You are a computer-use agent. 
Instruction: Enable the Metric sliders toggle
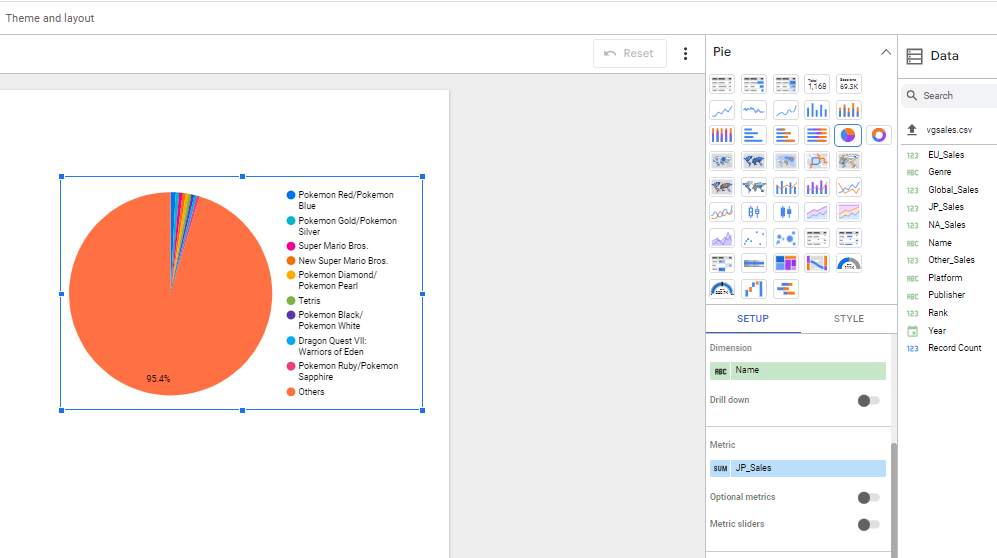point(868,524)
